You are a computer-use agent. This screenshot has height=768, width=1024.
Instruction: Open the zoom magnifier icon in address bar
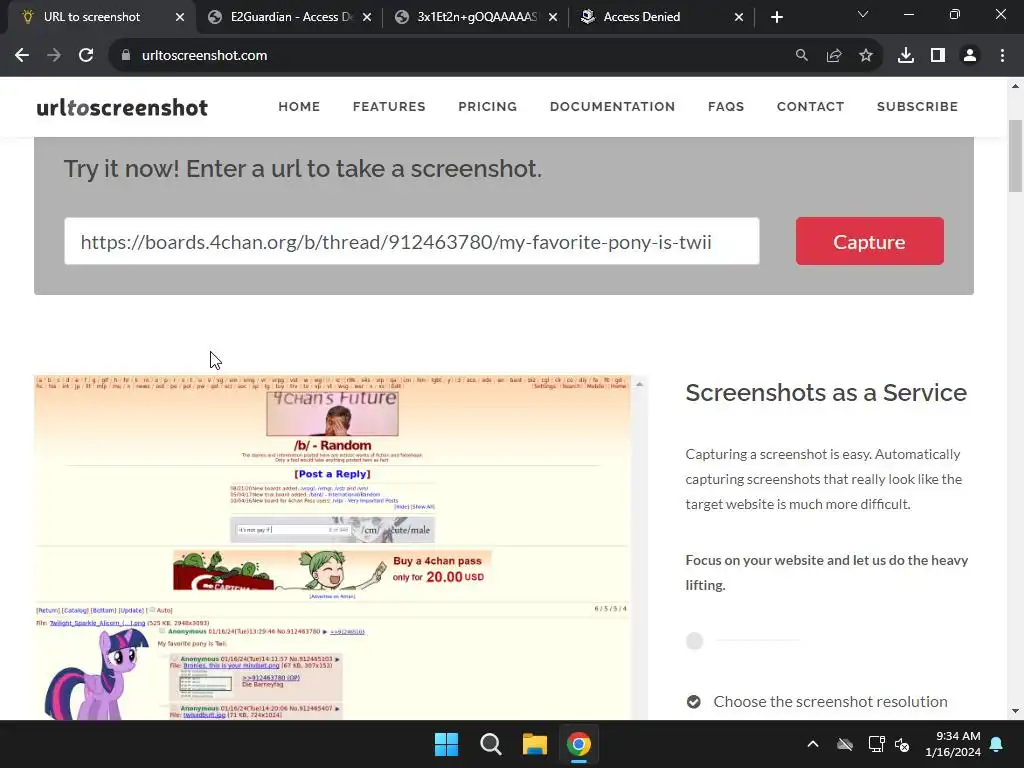(801, 56)
